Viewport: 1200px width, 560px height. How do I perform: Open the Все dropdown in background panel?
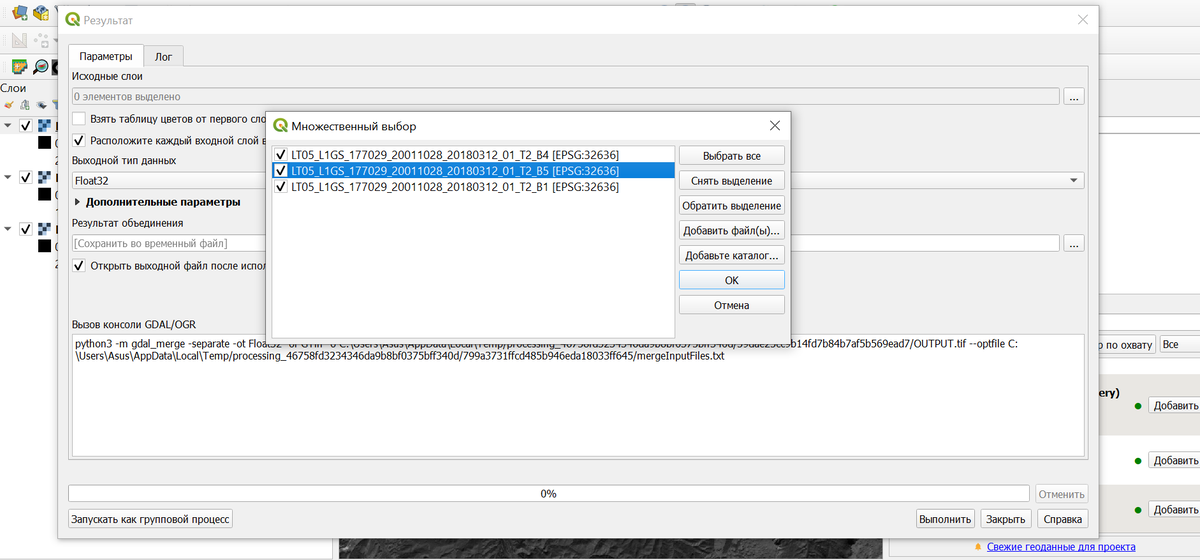pyautogui.click(x=1179, y=344)
